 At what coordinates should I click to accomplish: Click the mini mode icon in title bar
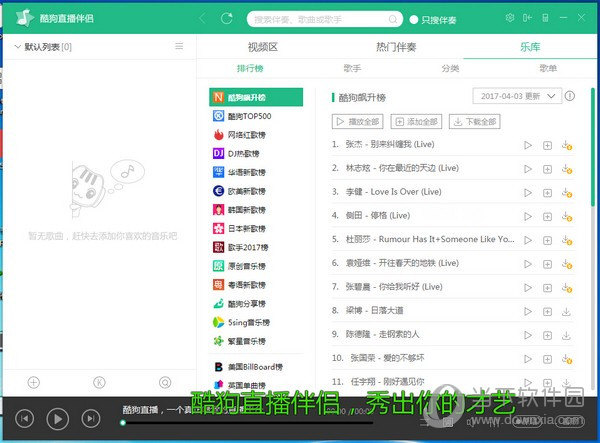point(546,18)
